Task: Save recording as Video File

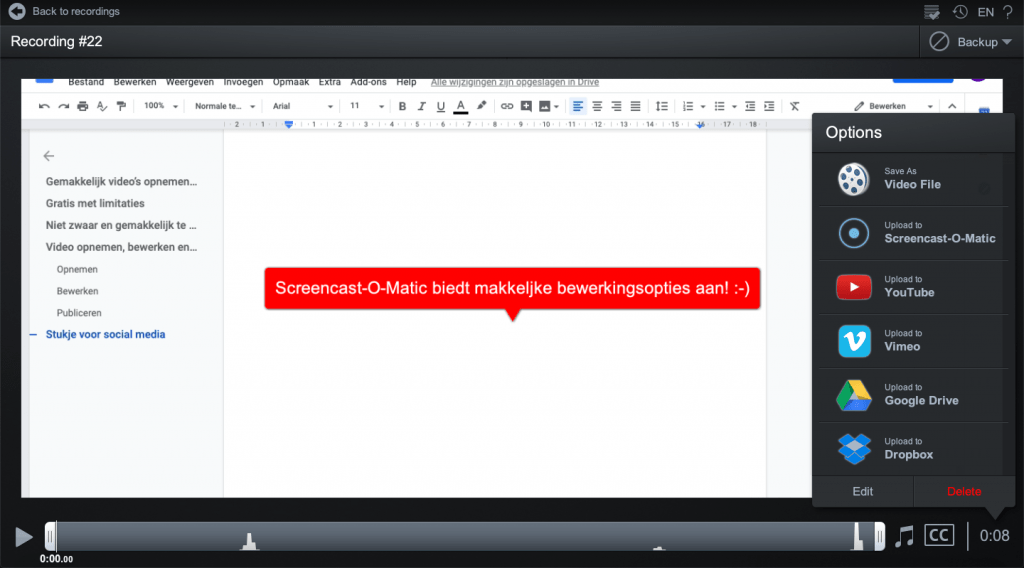Action: pos(913,179)
